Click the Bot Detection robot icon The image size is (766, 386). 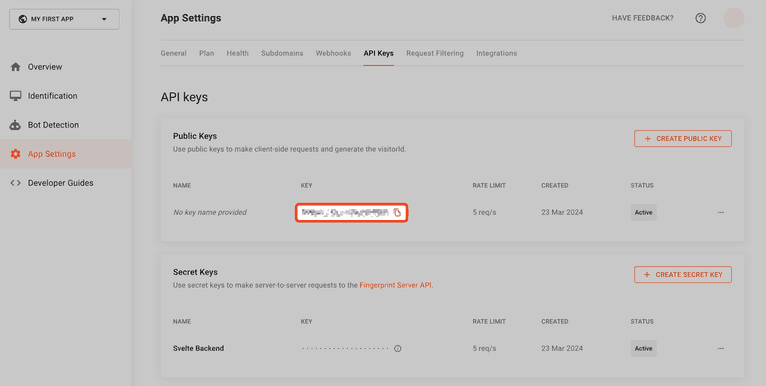click(x=16, y=125)
